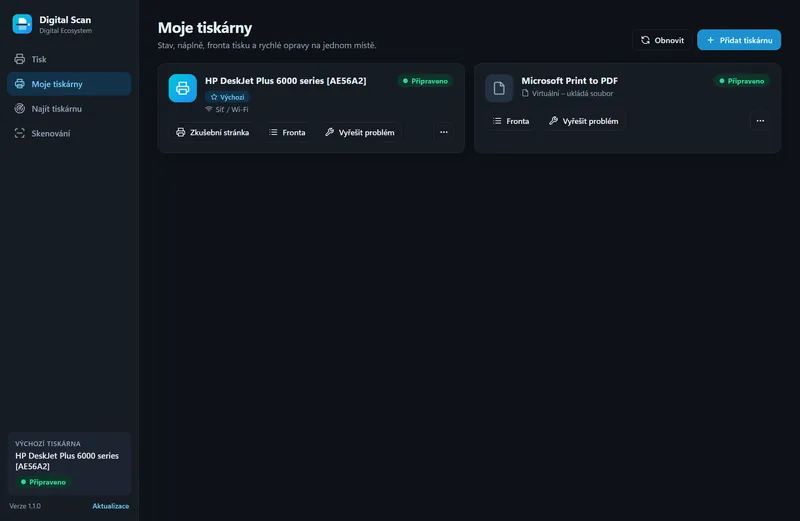Viewport: 800px width, 521px height.
Task: Click Vyřešit problém on HP DeskJet card
Action: coord(360,132)
